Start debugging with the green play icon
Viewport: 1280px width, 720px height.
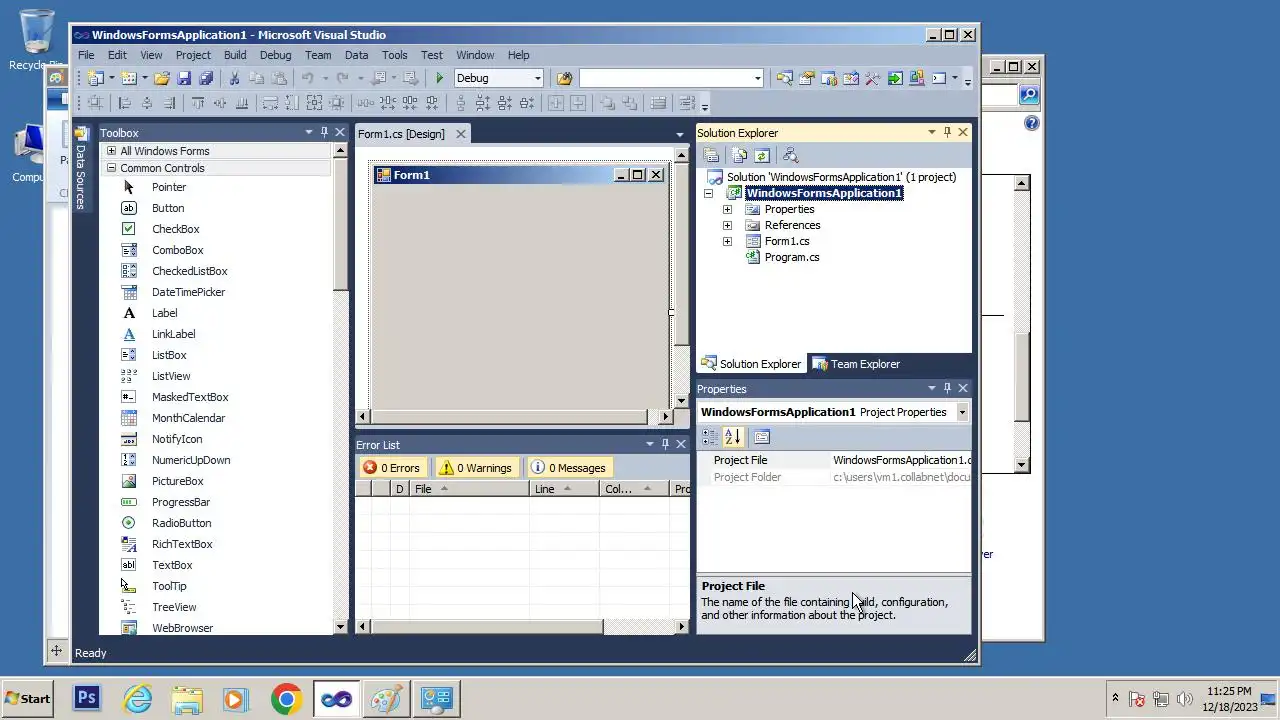click(x=439, y=78)
